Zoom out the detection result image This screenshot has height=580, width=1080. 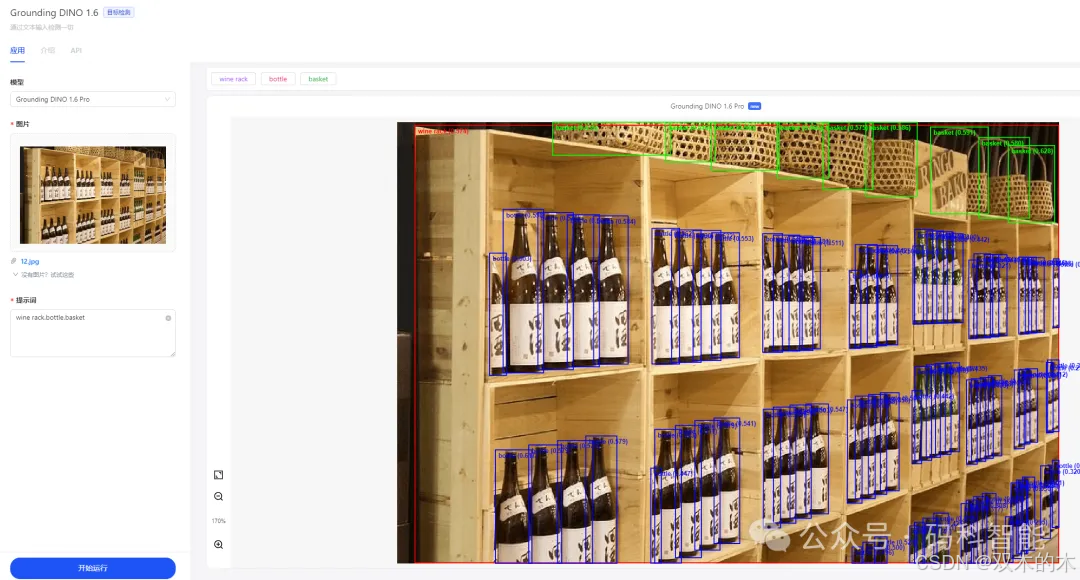pos(218,497)
